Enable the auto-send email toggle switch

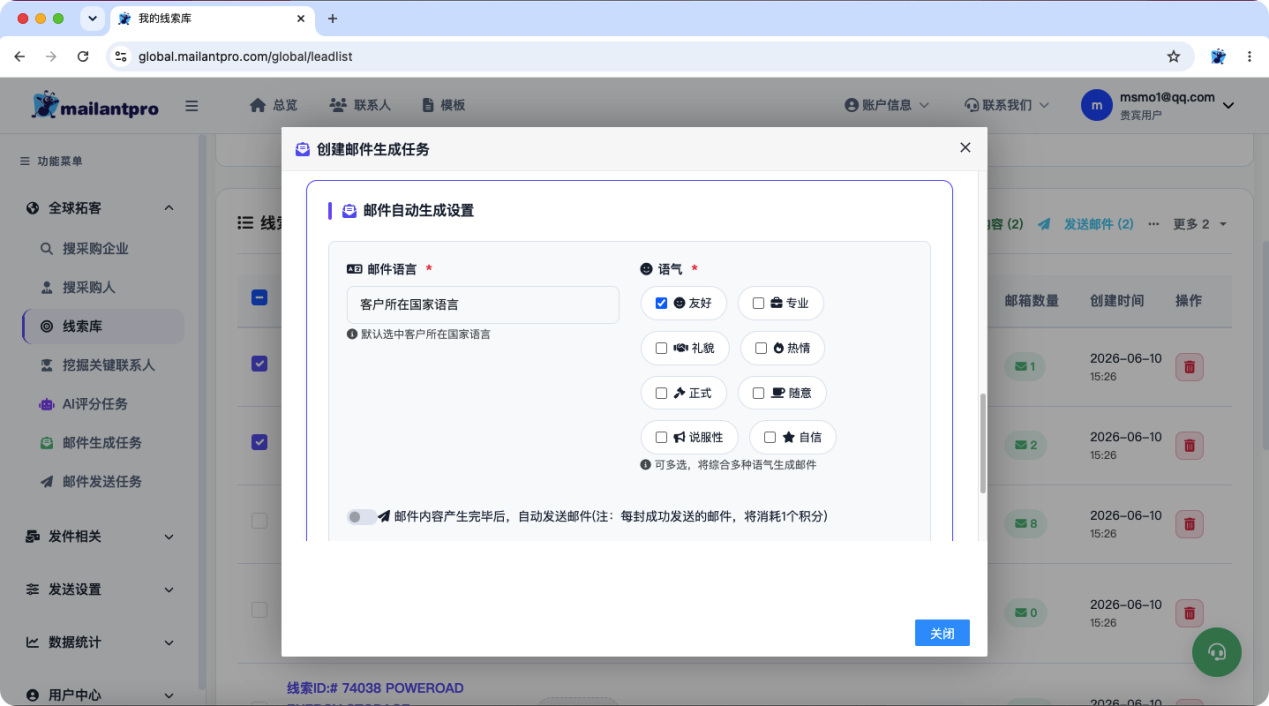[361, 517]
